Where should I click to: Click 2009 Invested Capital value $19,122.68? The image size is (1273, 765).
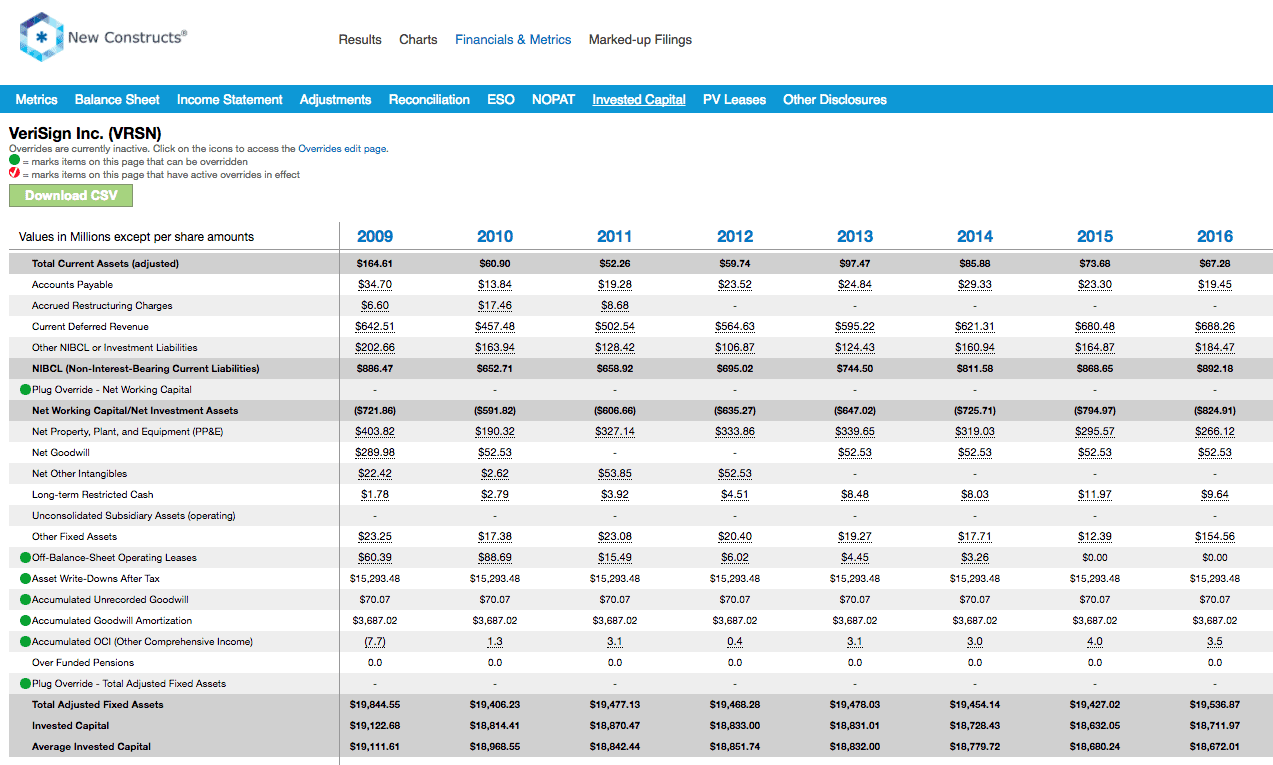[375, 726]
